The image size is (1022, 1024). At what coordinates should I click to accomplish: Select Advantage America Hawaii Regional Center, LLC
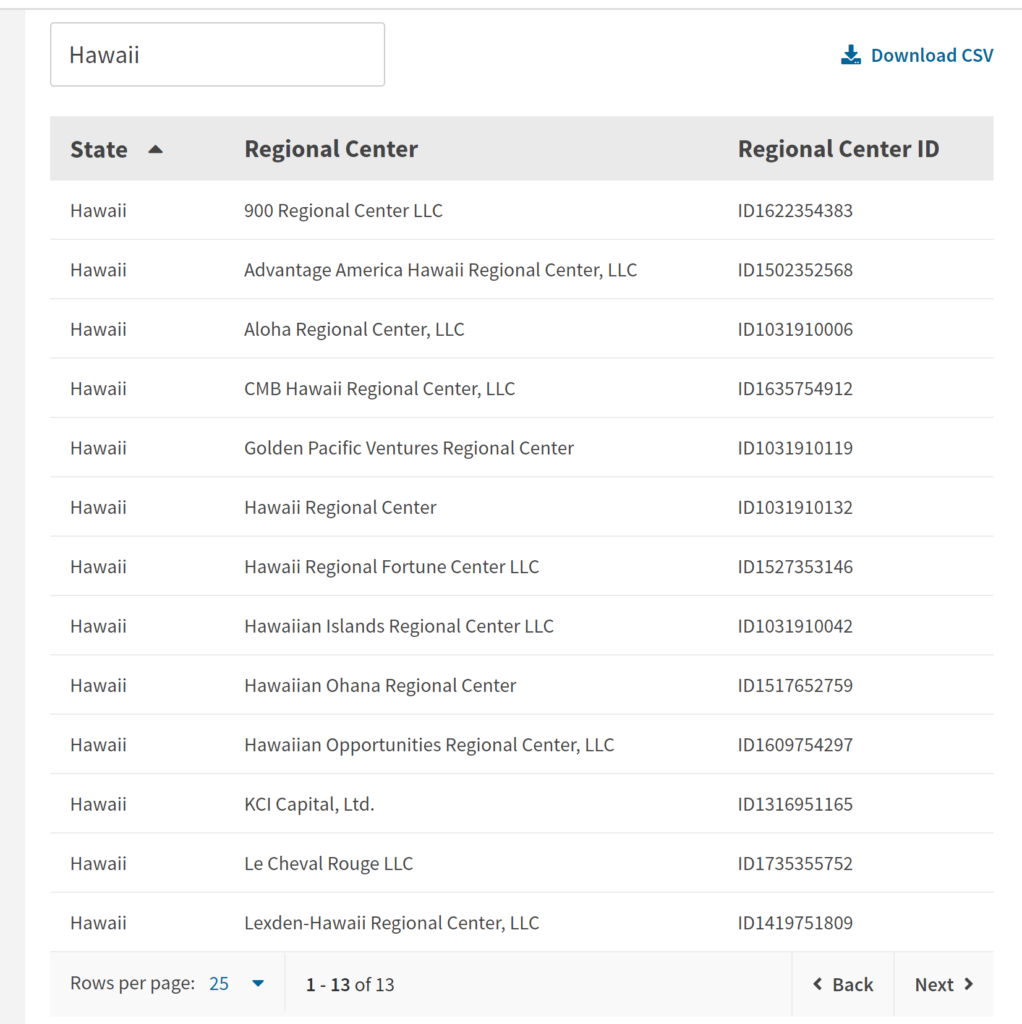pos(441,270)
